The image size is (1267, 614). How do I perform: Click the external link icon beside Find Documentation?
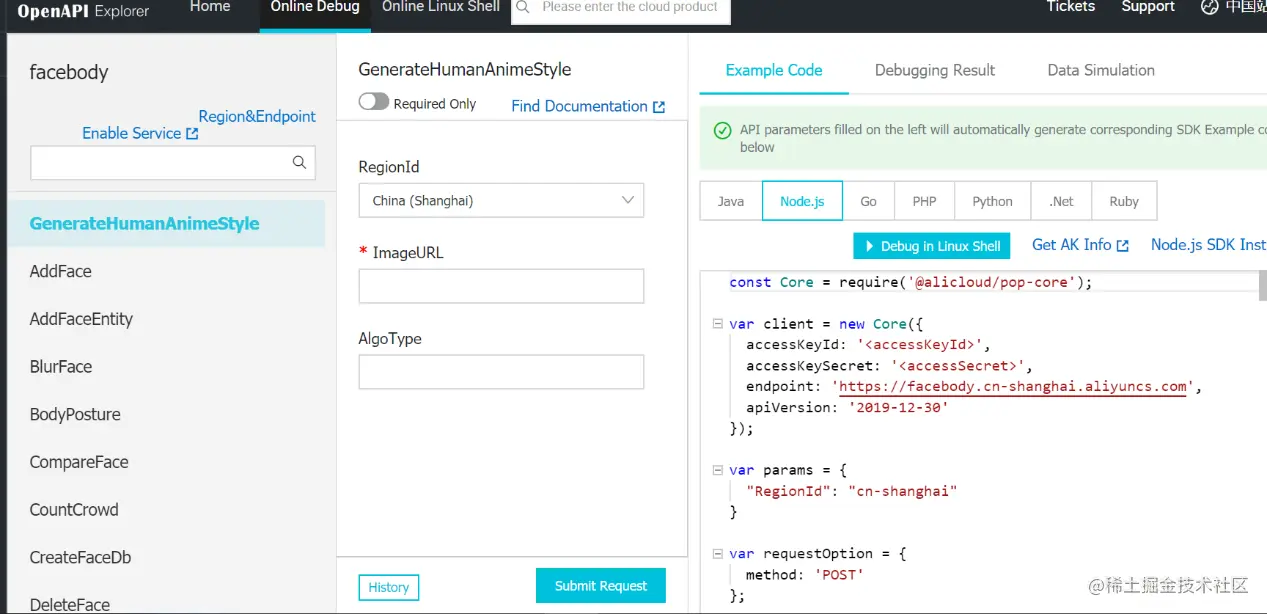[659, 107]
